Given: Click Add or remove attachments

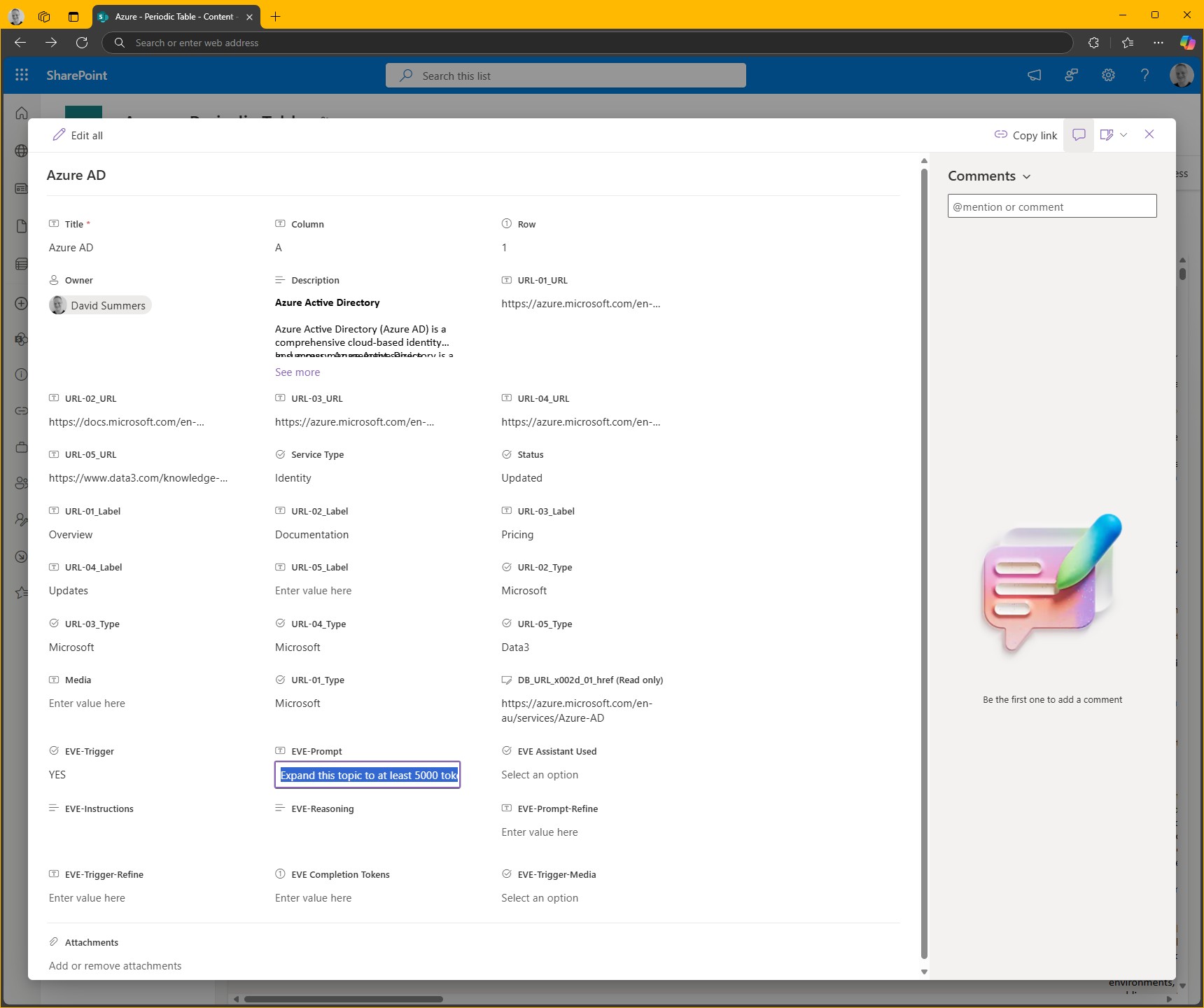Looking at the screenshot, I should click(x=114, y=965).
